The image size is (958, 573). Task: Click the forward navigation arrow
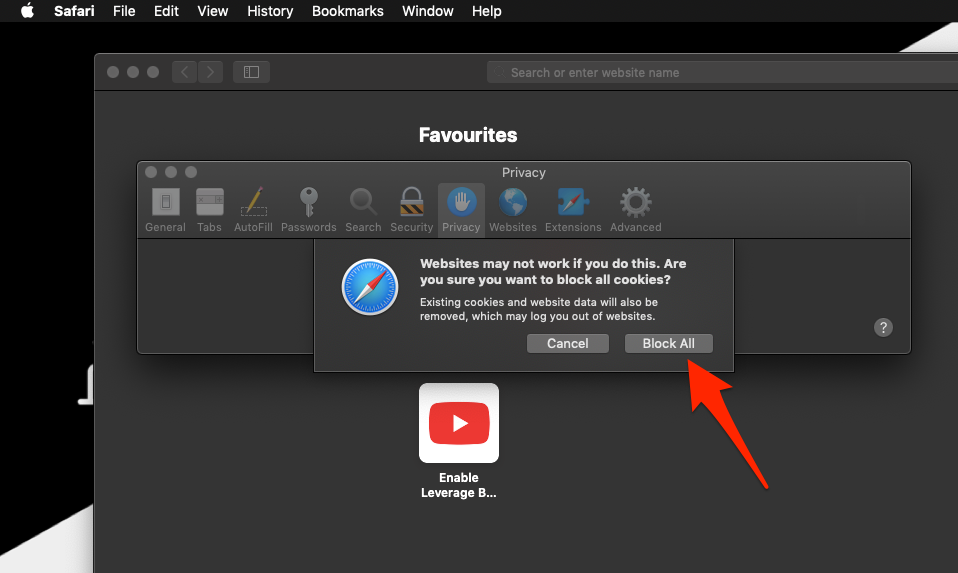210,72
